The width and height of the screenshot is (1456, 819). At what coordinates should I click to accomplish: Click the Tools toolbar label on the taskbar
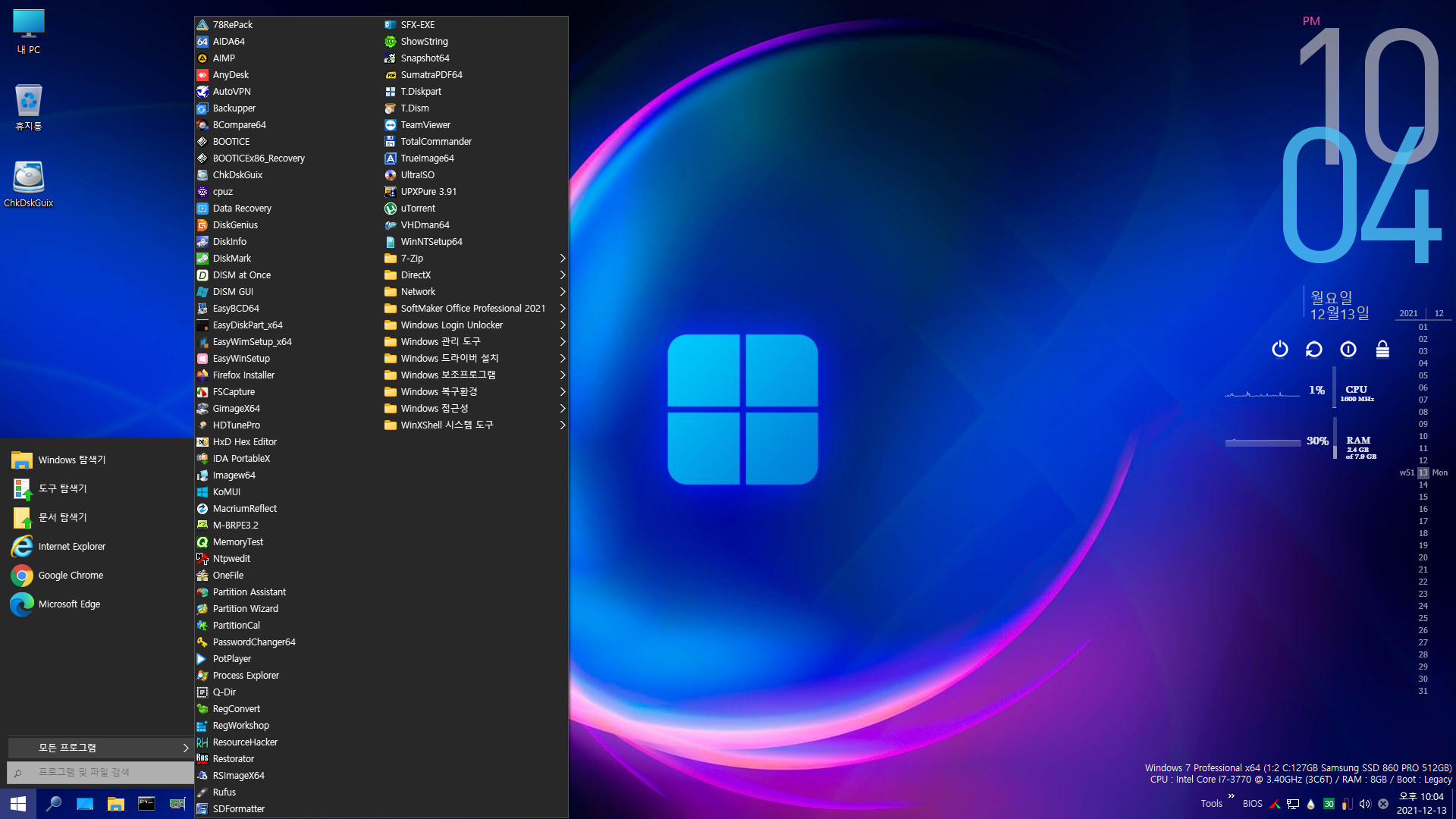tap(1211, 804)
